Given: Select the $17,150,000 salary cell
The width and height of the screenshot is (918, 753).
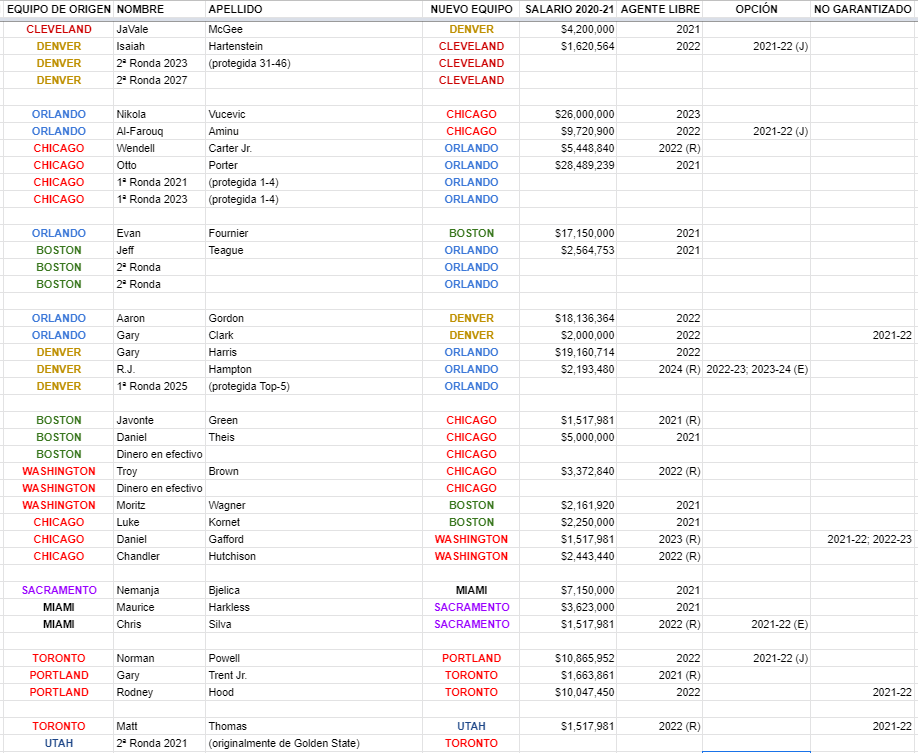Looking at the screenshot, I should pyautogui.click(x=568, y=233).
